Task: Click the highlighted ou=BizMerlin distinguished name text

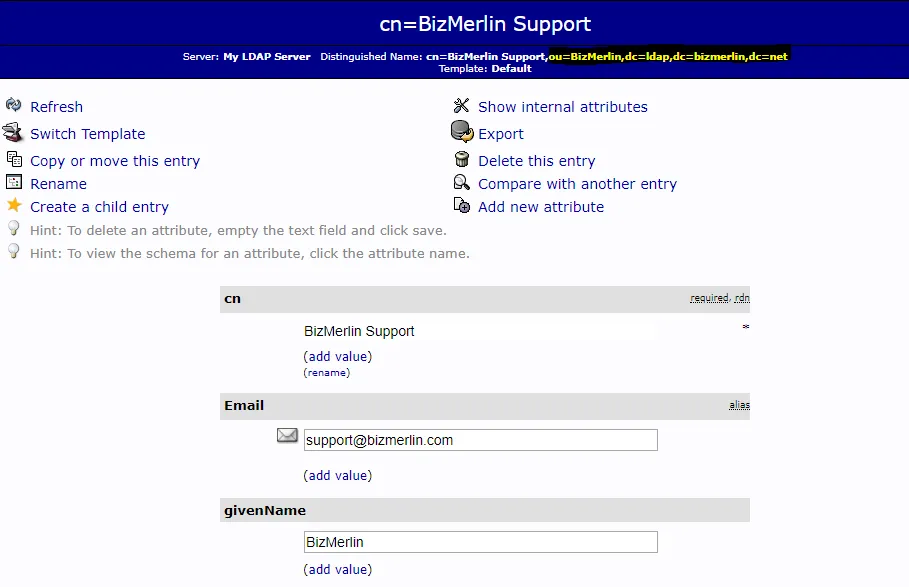Action: 668,57
